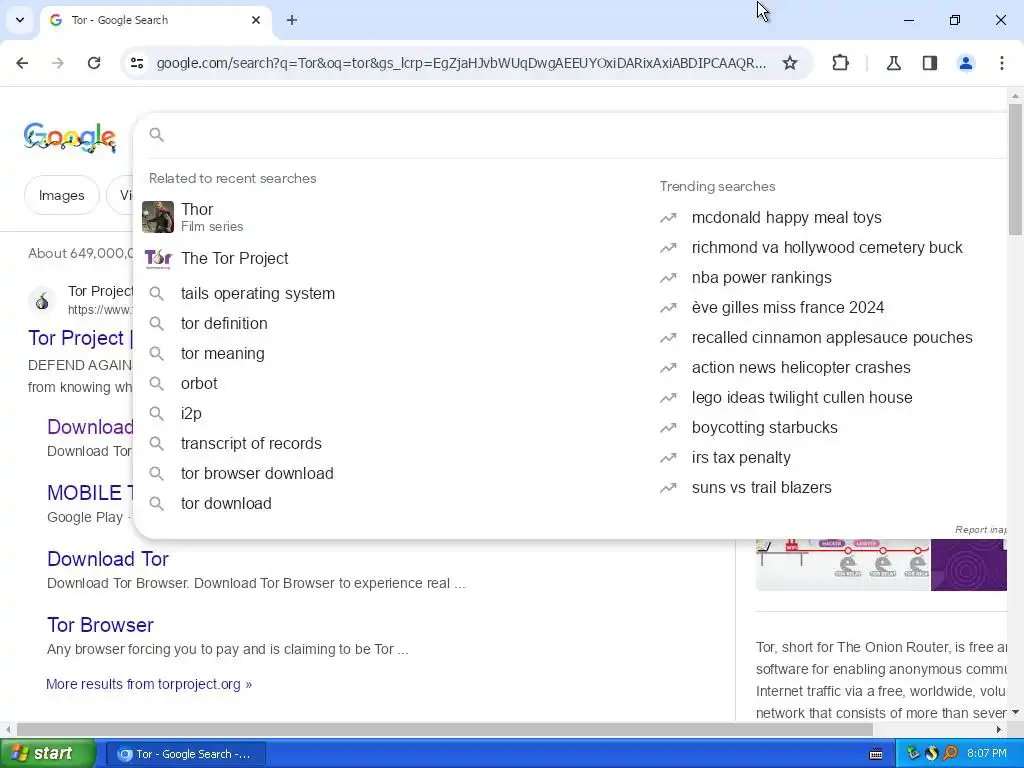Open the 'Tor Project |' main result title
This screenshot has width=1024, height=768.
(80, 338)
